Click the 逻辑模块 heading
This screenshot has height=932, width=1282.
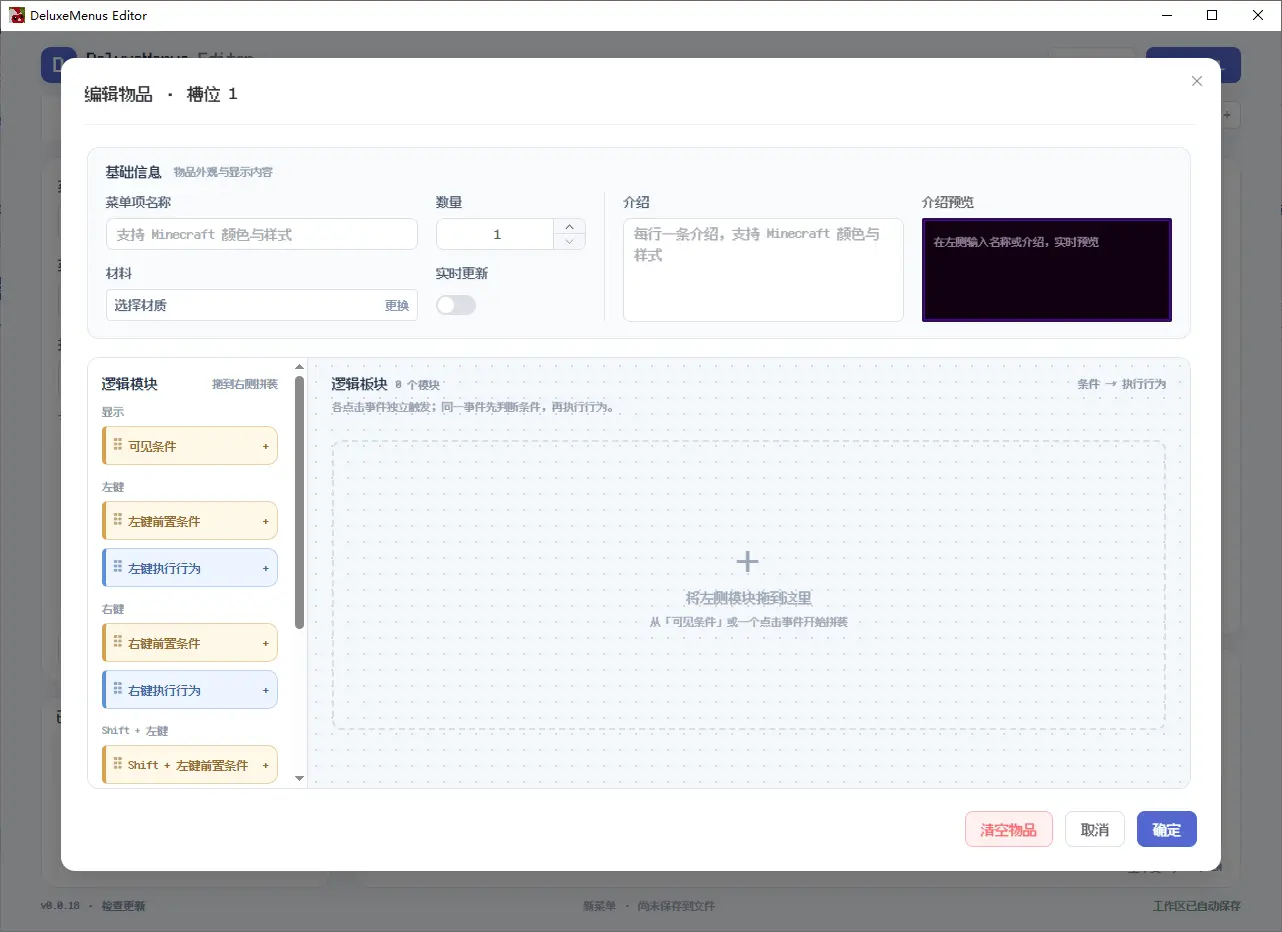click(130, 384)
